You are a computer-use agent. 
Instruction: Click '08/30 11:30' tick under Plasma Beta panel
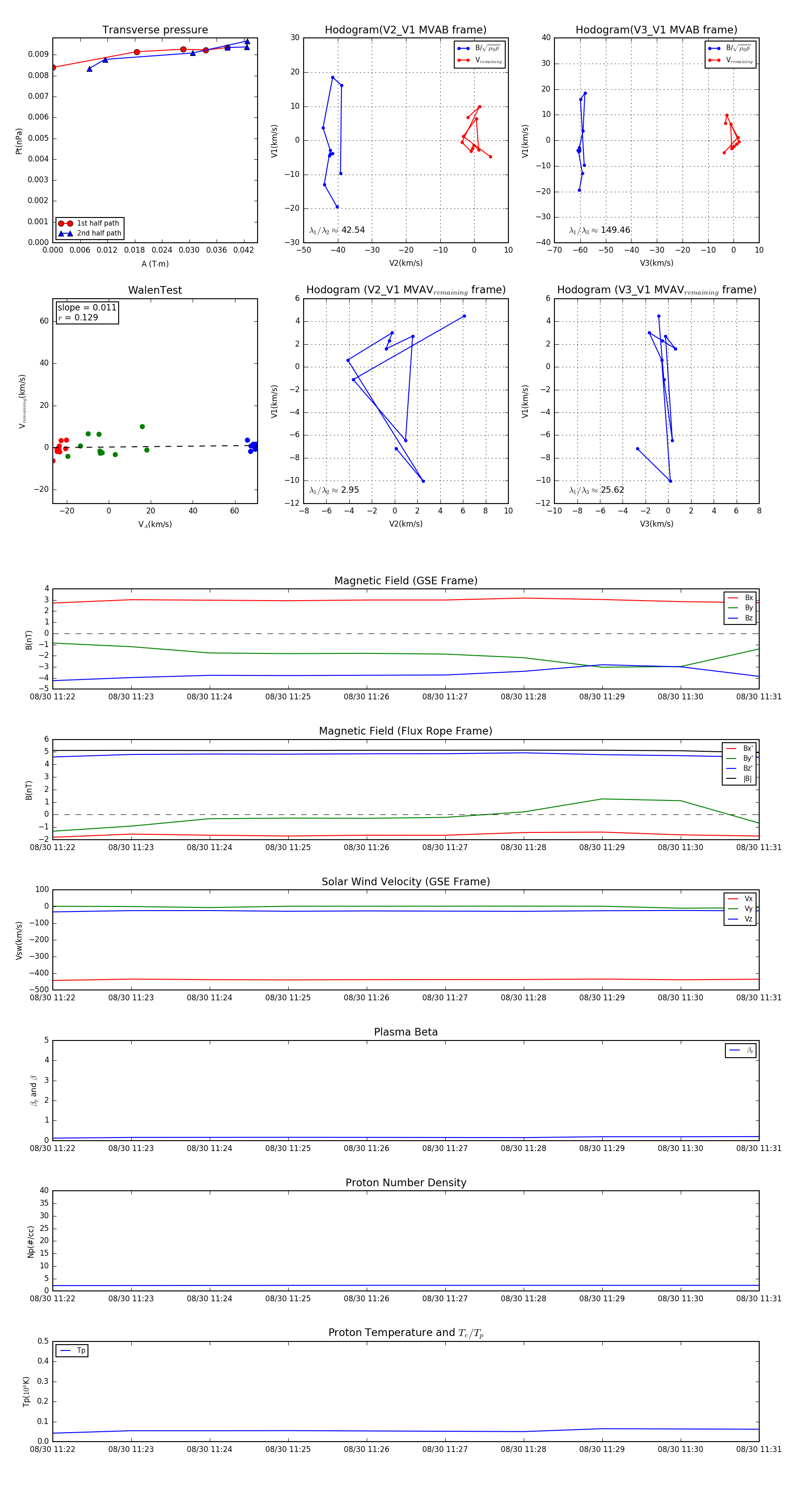tap(680, 1148)
